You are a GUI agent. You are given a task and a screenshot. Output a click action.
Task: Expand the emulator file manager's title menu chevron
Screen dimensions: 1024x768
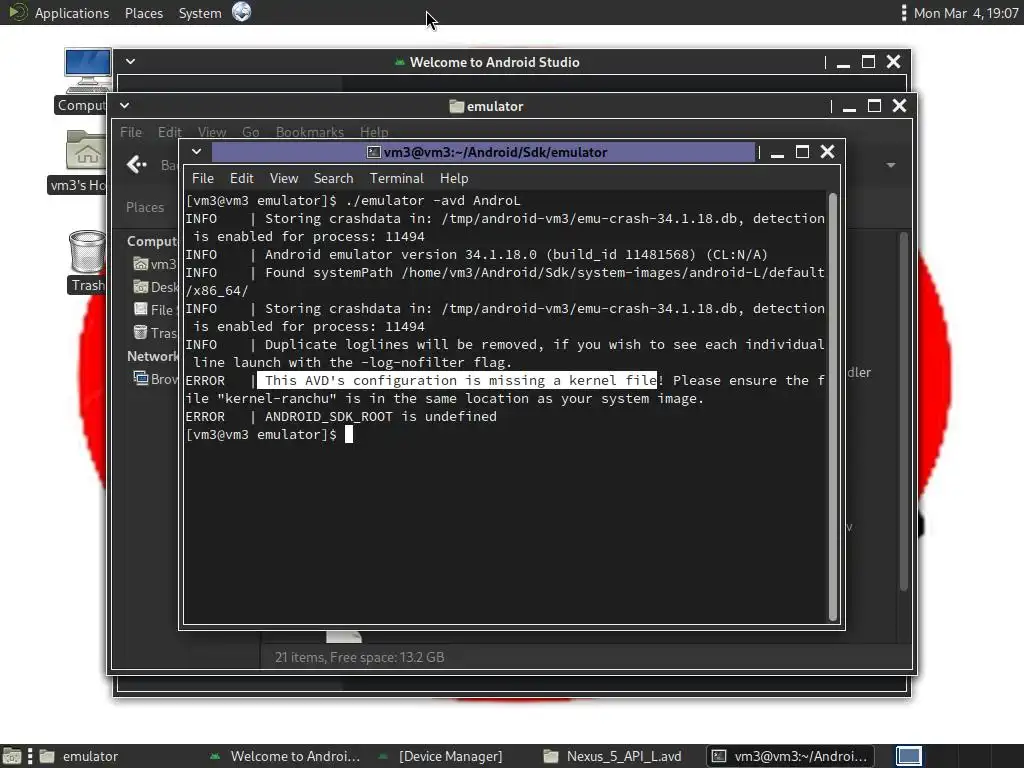pos(125,105)
